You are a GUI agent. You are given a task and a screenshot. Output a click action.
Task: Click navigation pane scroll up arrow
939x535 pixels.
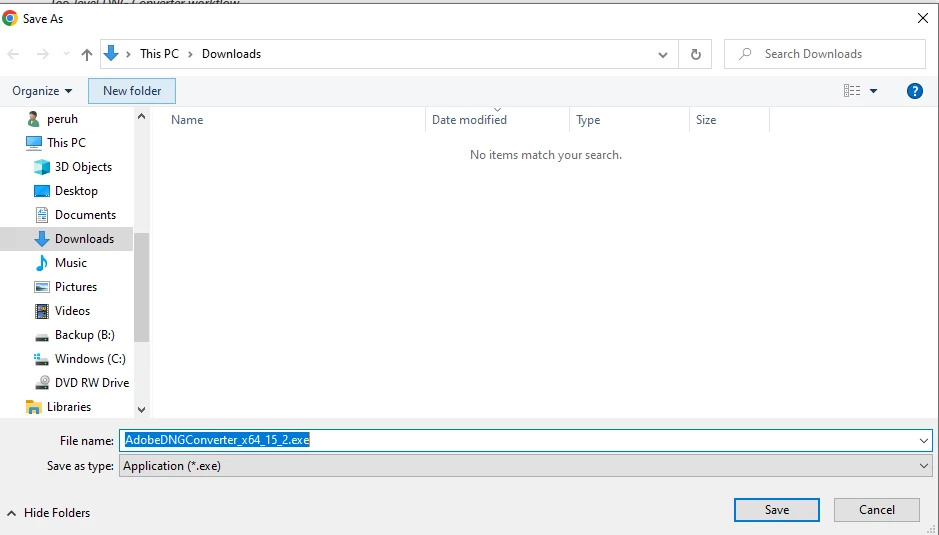[141, 116]
